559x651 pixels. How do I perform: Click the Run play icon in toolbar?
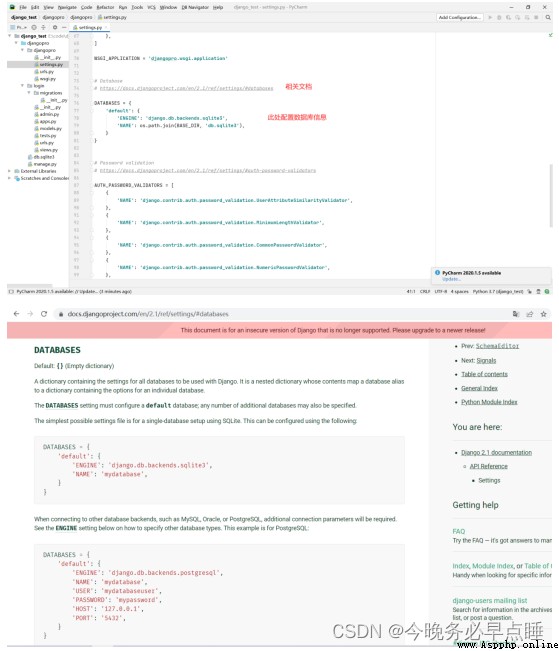click(490, 17)
